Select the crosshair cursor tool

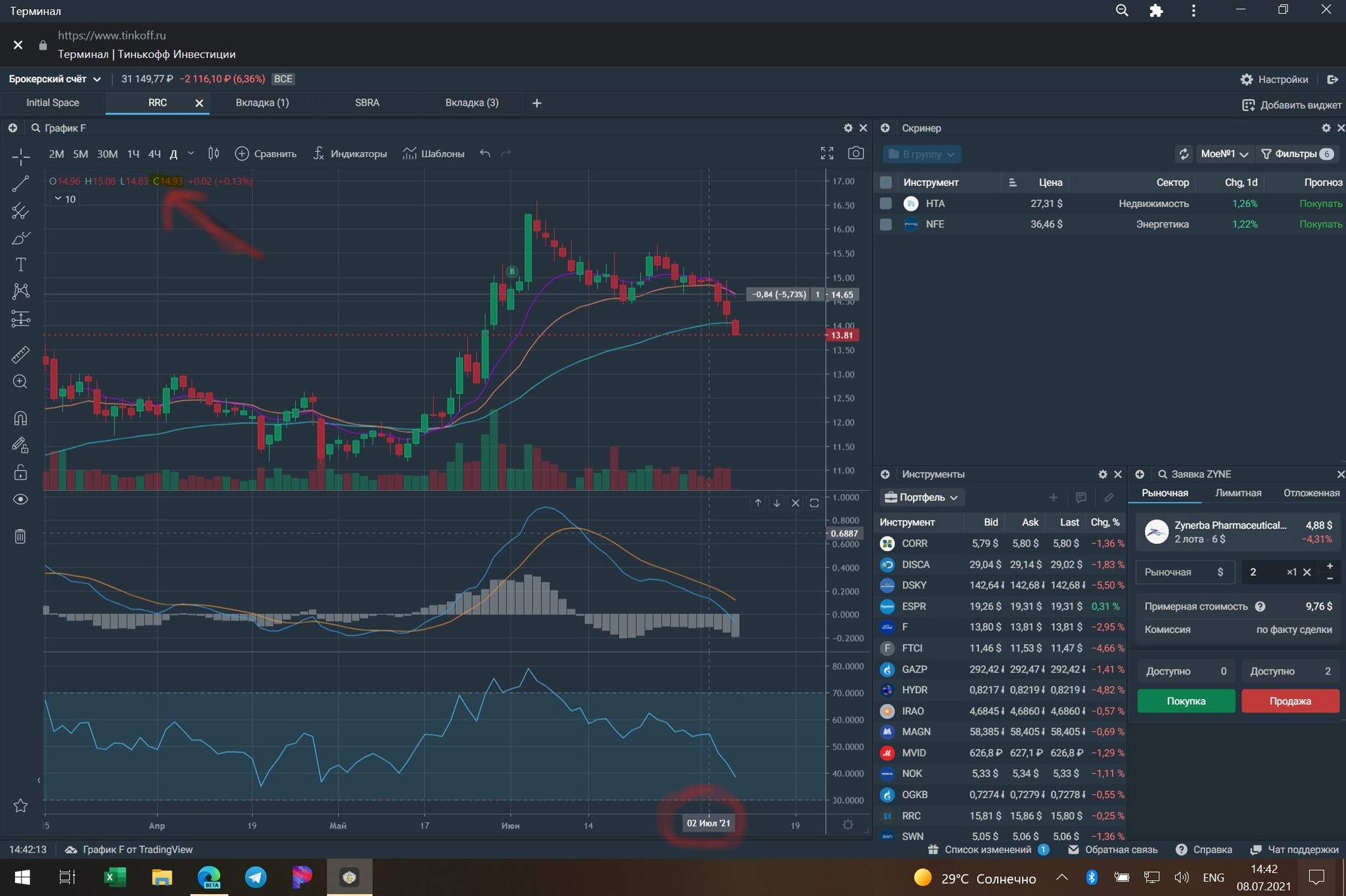[x=20, y=156]
